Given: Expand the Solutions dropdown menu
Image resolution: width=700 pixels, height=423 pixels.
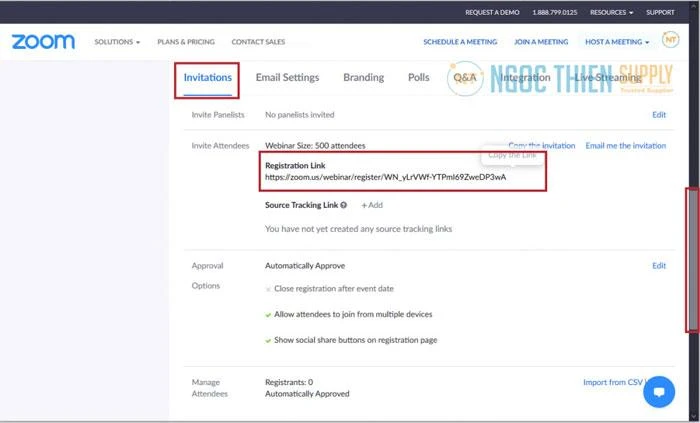Looking at the screenshot, I should [x=117, y=42].
